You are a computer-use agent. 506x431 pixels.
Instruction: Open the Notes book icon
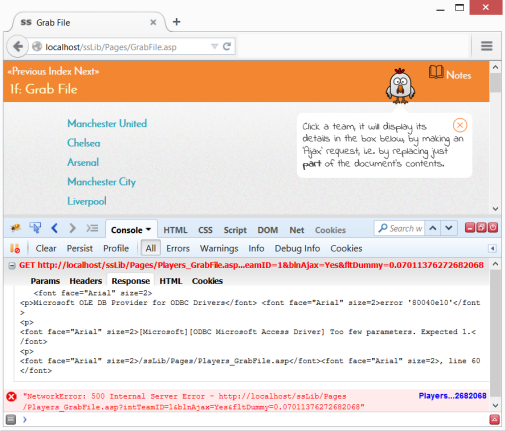436,72
